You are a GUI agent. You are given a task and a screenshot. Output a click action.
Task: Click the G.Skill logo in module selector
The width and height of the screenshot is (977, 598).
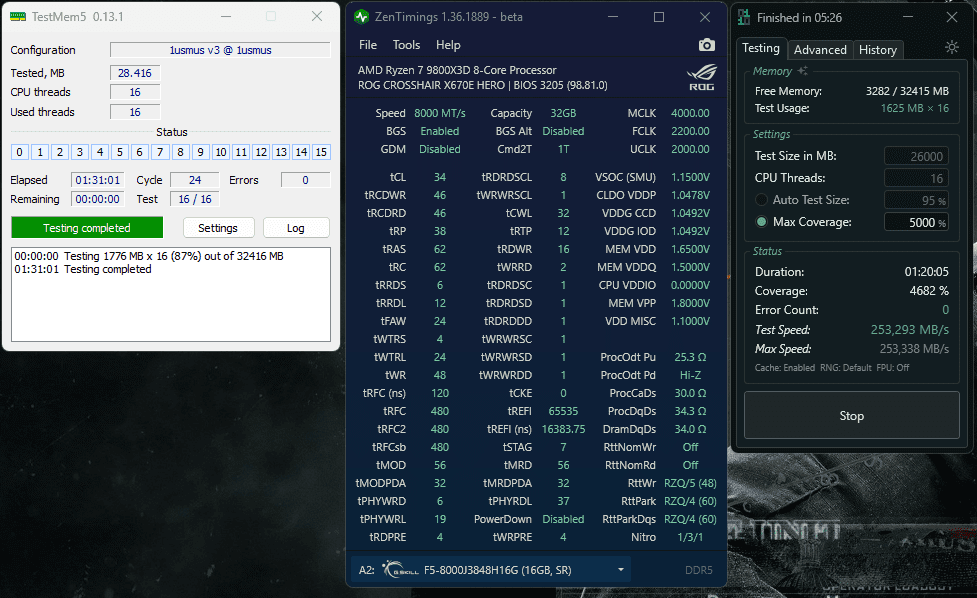point(400,569)
